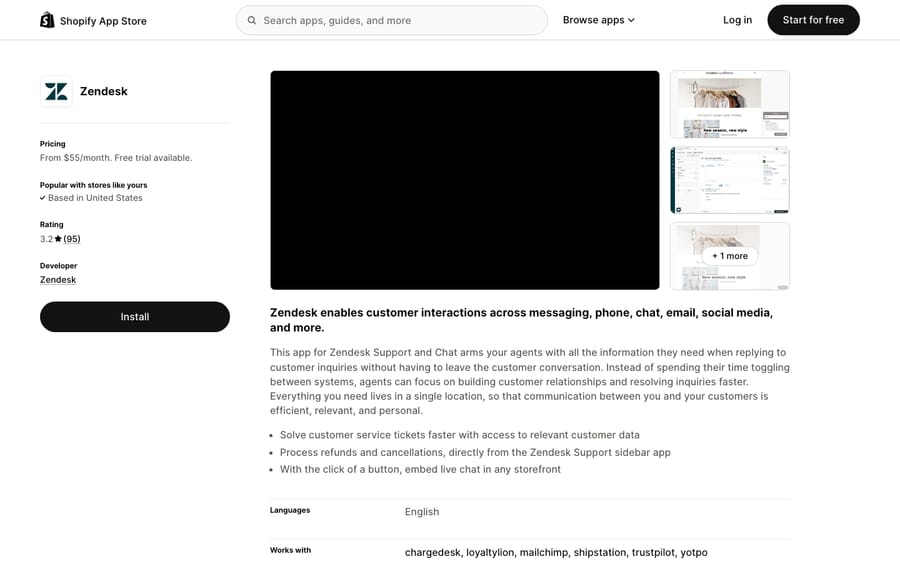This screenshot has height=563, width=900.
Task: Expand the Browse apps dropdown
Action: [599, 20]
